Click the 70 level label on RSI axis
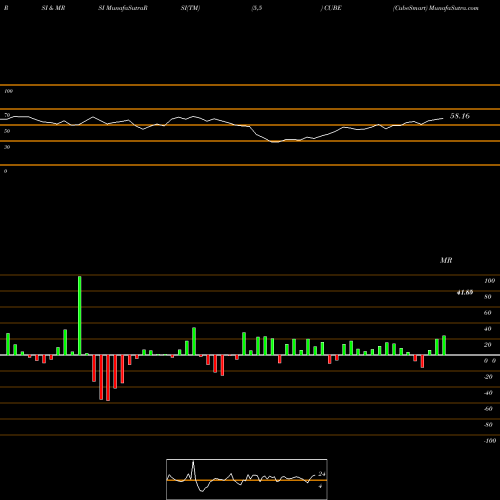Image resolution: width=500 pixels, height=500 pixels. click(7, 115)
